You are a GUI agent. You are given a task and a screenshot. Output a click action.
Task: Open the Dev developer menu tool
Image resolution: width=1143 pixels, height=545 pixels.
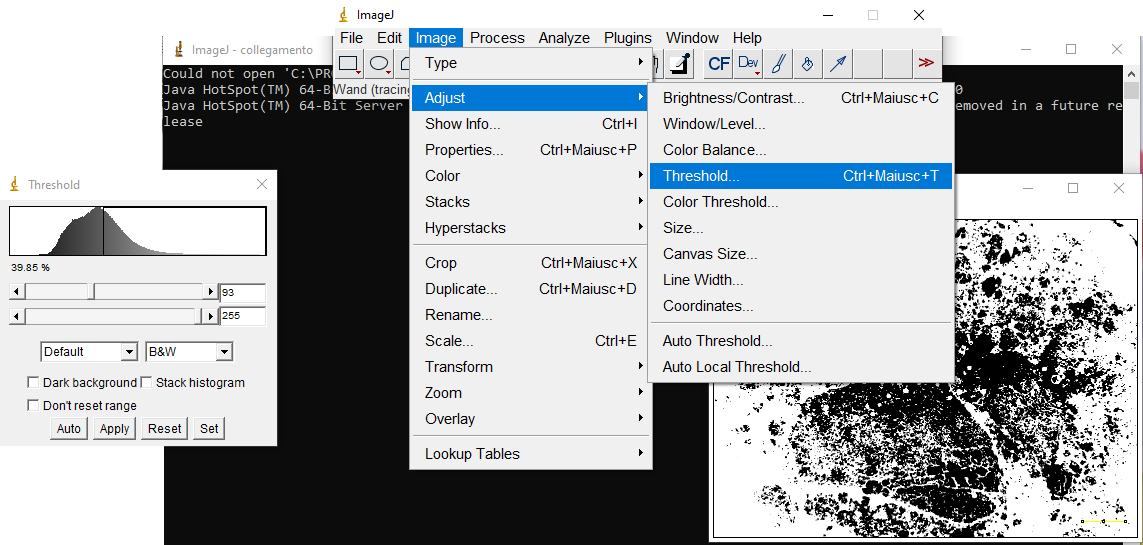[748, 64]
